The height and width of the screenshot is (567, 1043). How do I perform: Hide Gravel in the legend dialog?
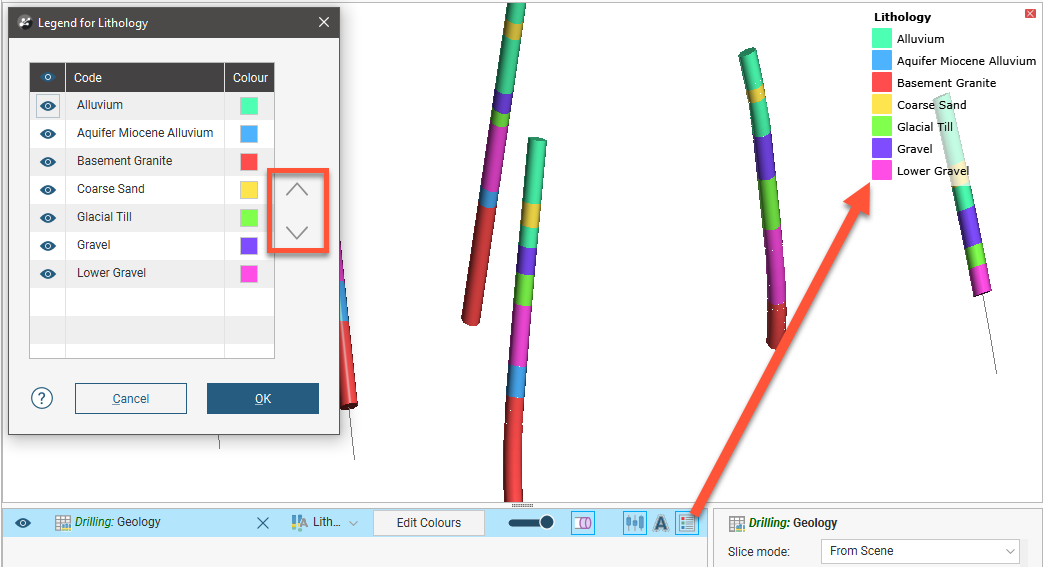(48, 246)
